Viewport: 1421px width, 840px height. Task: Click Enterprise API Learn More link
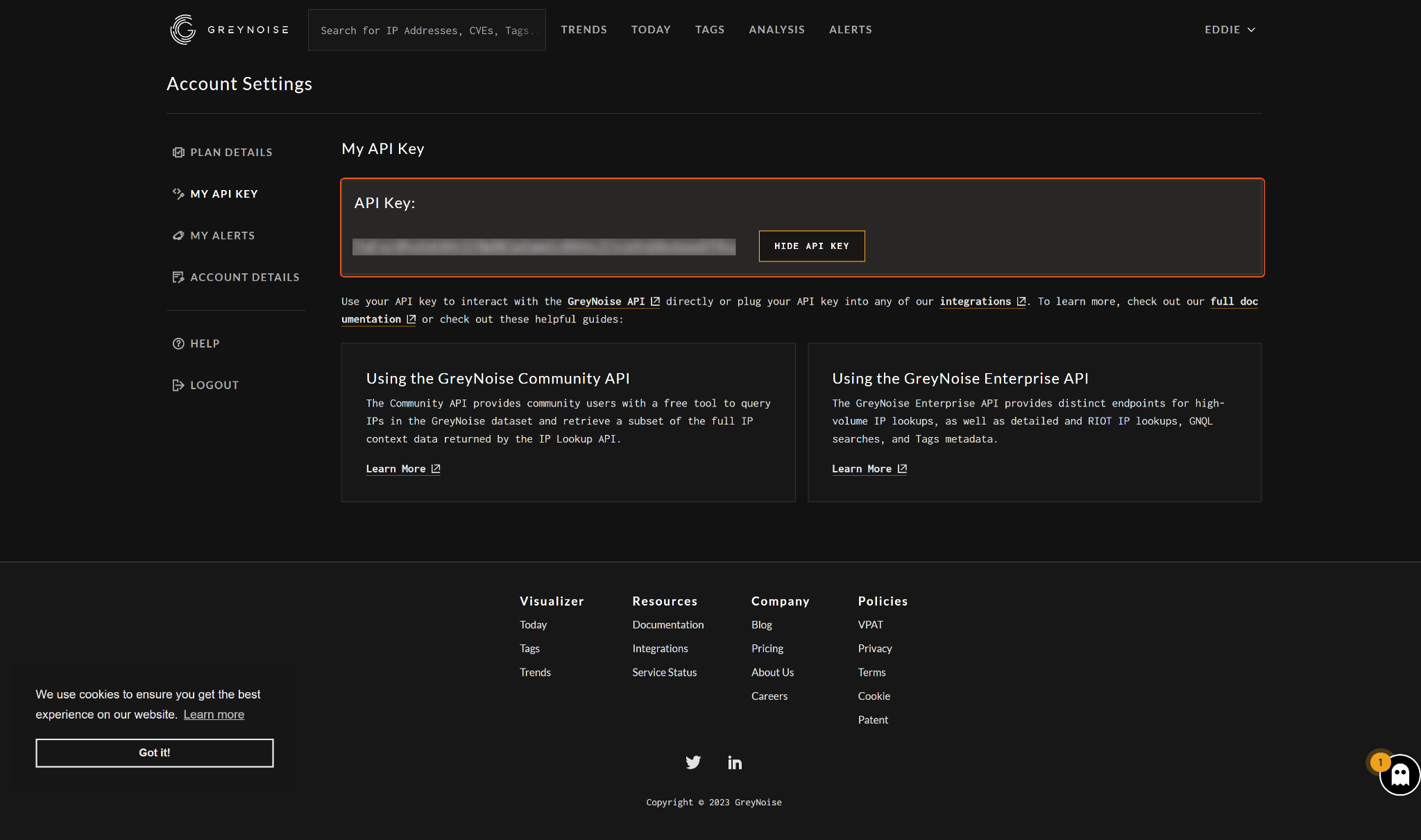pos(869,470)
